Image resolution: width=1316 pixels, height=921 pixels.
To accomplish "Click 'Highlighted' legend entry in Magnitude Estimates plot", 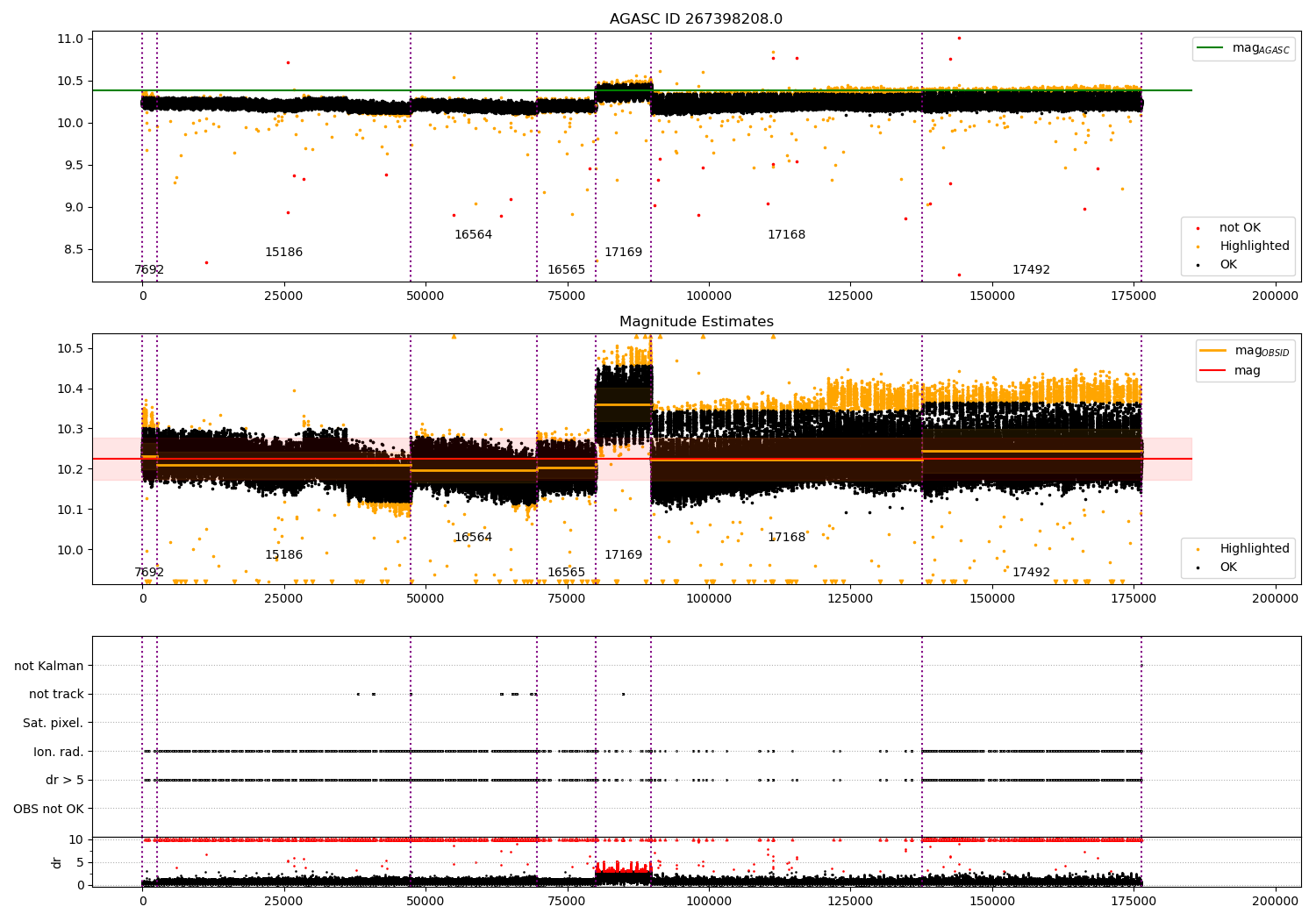I will click(x=1255, y=549).
